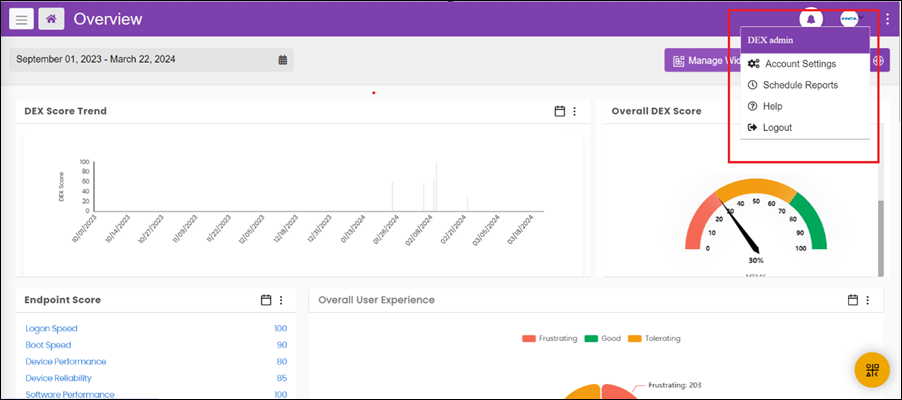Open the Device Reliability link
902x400 pixels.
59,378
